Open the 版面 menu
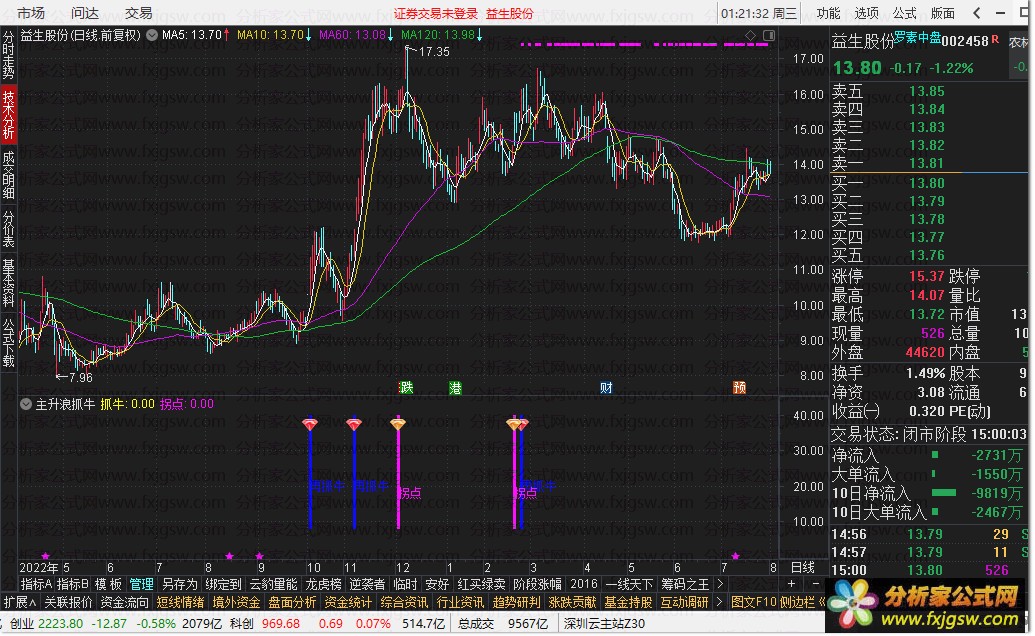Image resolution: width=1035 pixels, height=636 pixels. [x=943, y=13]
